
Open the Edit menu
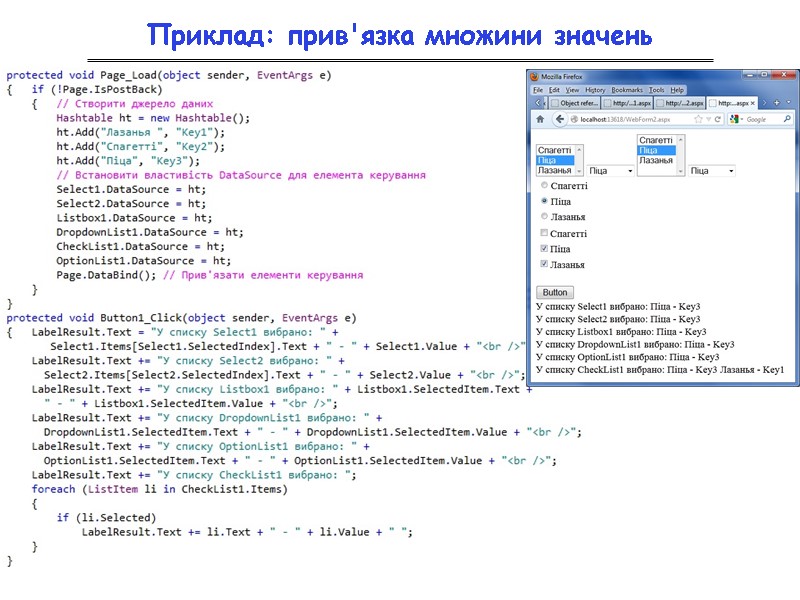coord(554,90)
